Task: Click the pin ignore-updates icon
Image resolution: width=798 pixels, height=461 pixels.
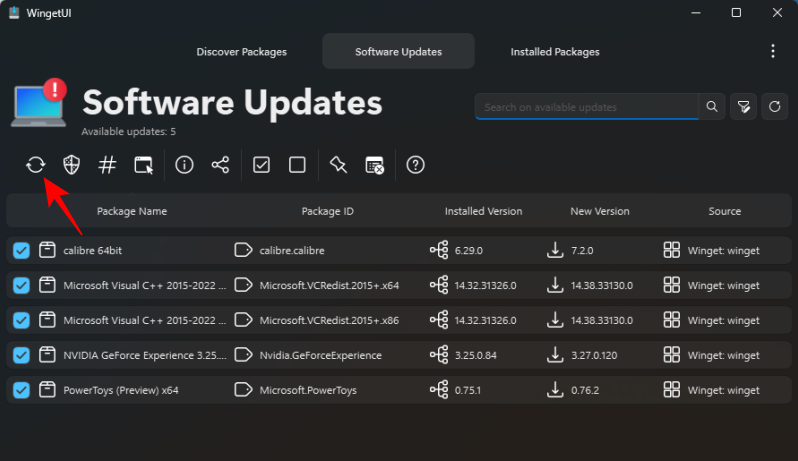Action: (x=338, y=165)
